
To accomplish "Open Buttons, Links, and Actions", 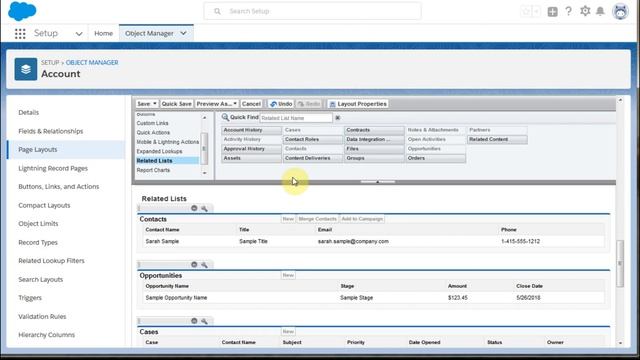I will (x=59, y=187).
